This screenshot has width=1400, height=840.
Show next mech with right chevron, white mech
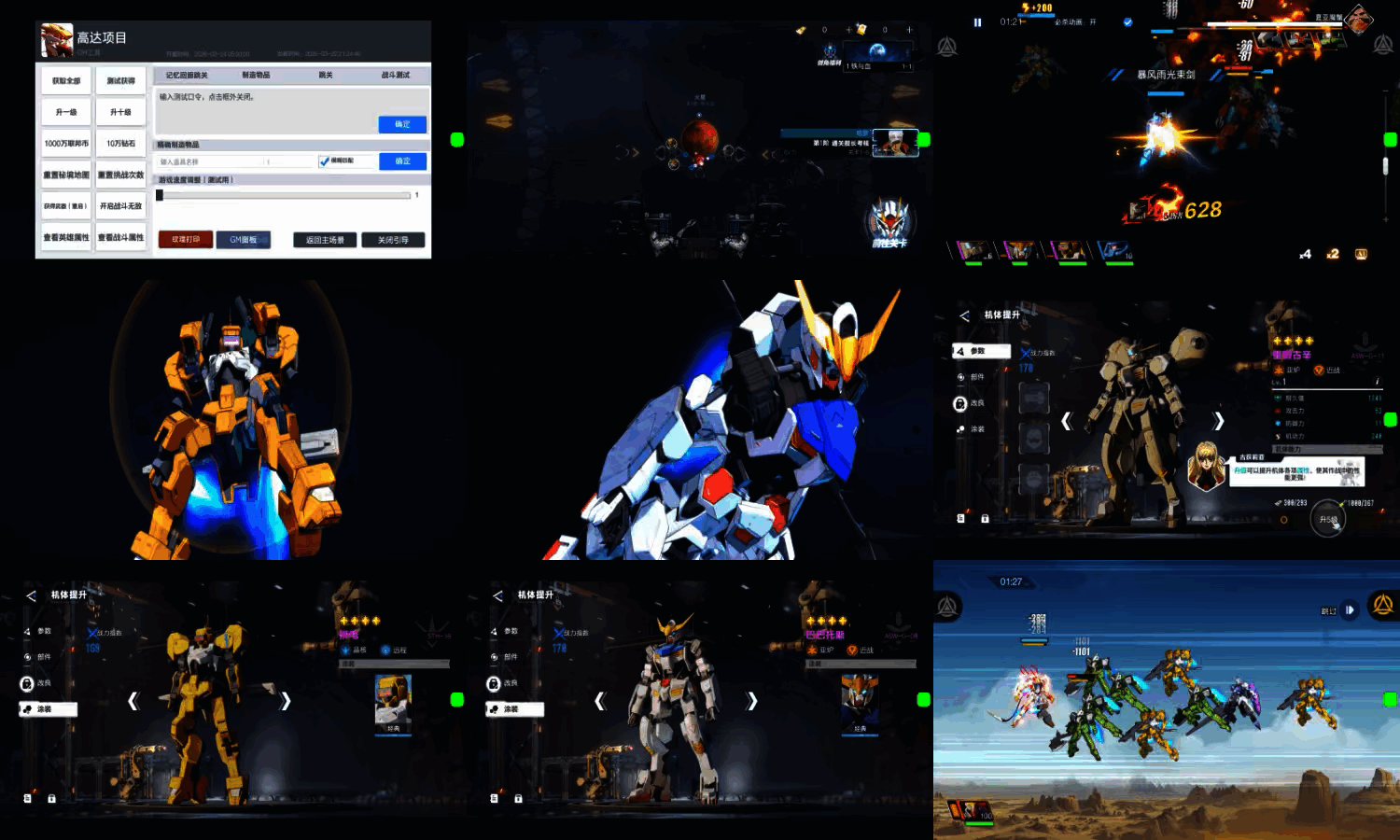[751, 701]
